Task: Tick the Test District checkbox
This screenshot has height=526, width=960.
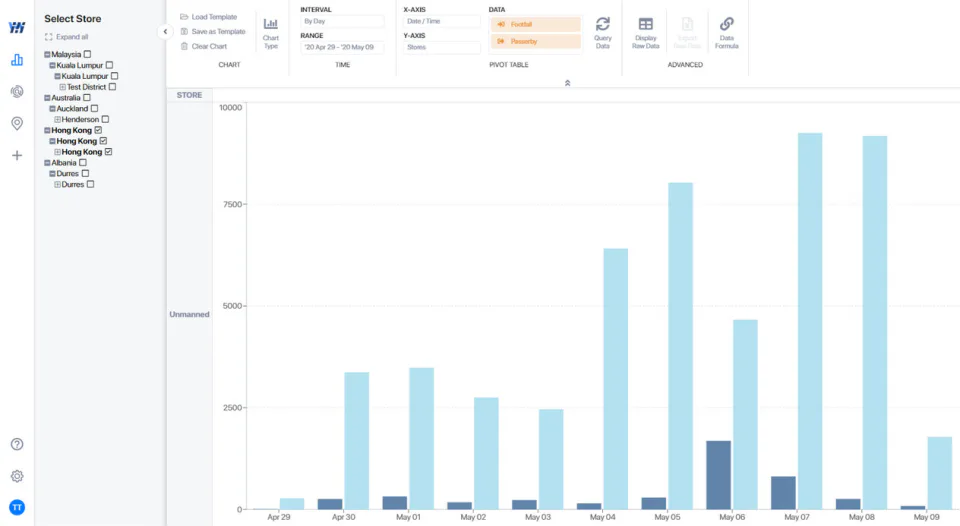Action: click(x=112, y=87)
